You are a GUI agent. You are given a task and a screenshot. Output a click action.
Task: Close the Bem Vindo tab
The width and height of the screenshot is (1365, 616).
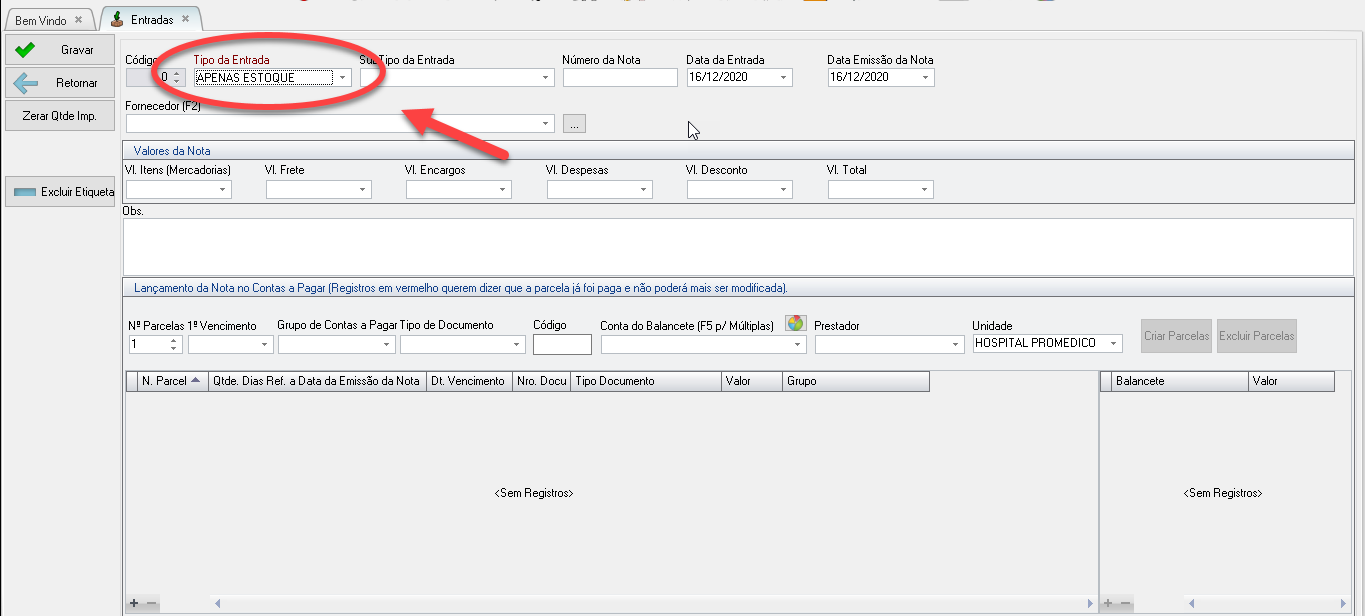tap(78, 20)
